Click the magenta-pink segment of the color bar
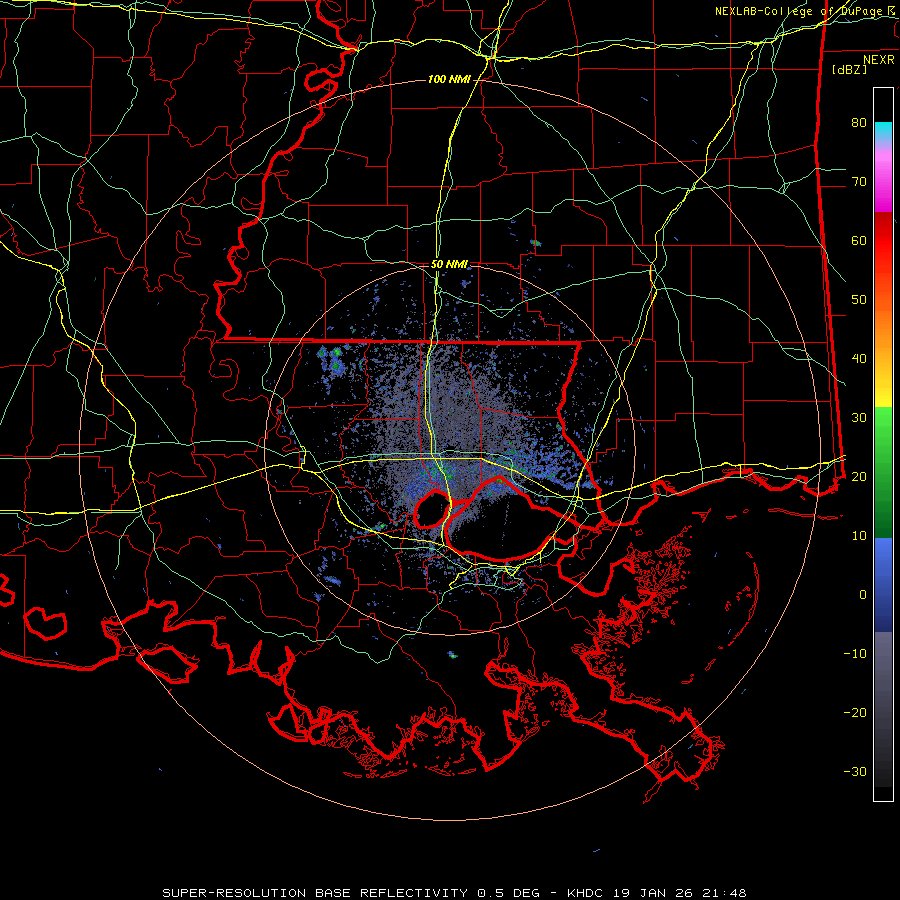The width and height of the screenshot is (900, 900). click(883, 177)
